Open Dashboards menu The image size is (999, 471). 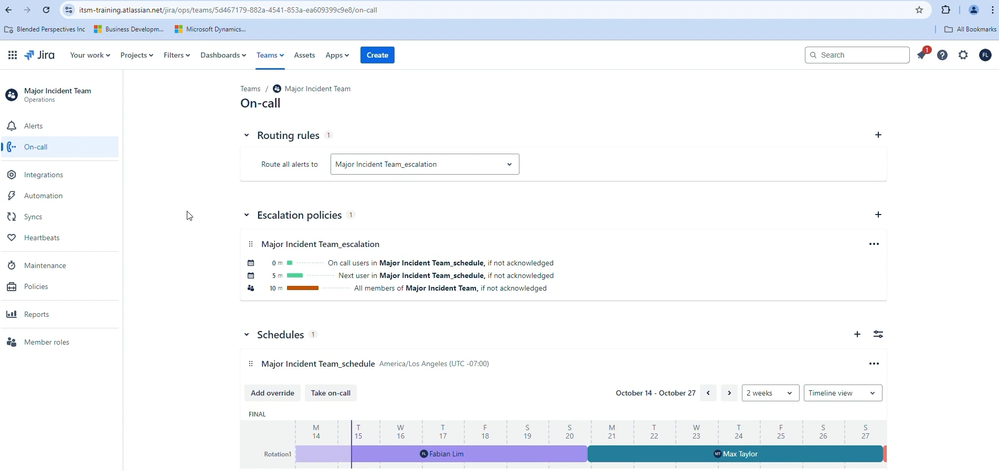coord(223,55)
